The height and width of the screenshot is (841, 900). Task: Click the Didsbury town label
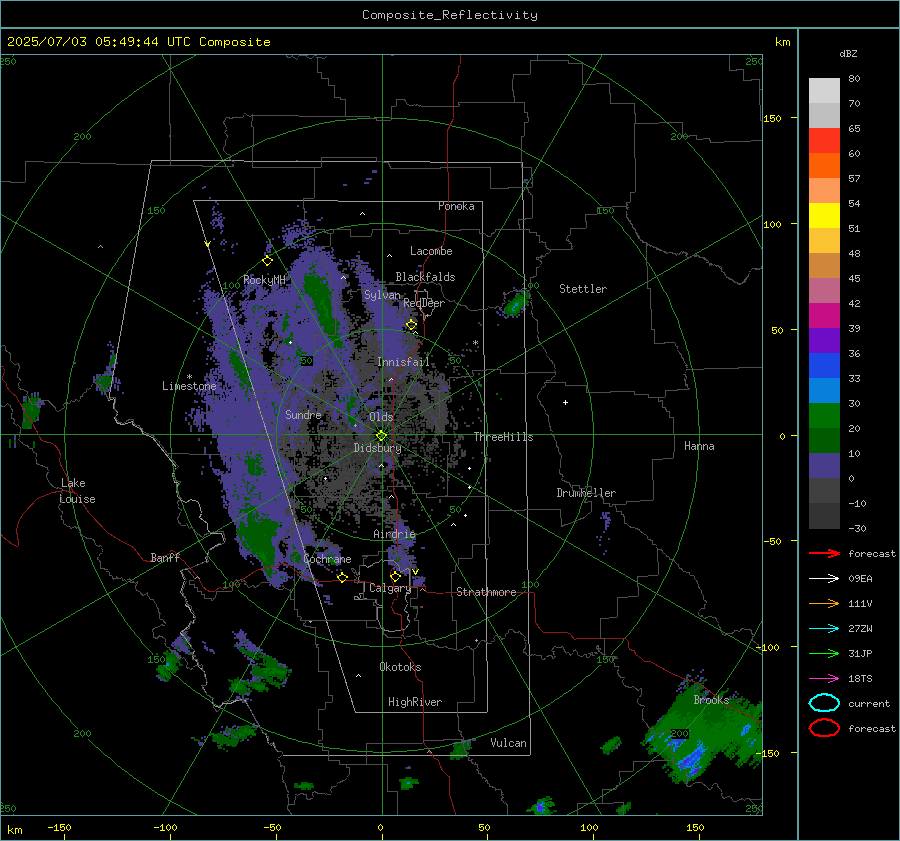pyautogui.click(x=377, y=448)
